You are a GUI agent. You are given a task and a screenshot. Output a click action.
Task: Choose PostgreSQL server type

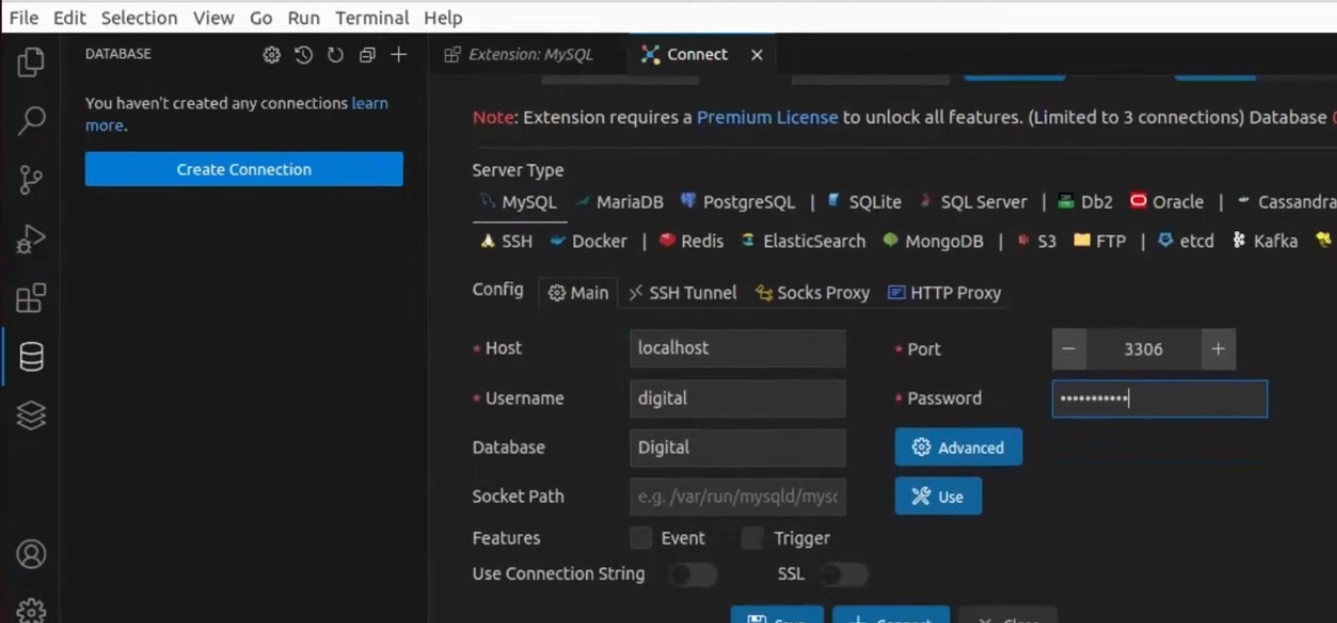738,202
